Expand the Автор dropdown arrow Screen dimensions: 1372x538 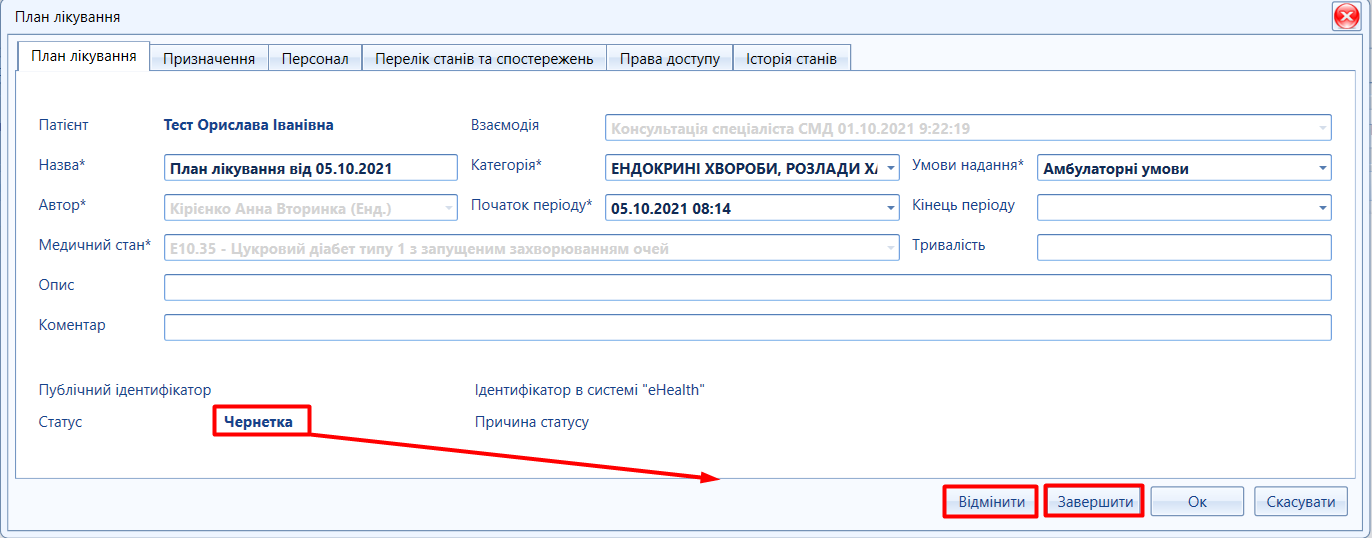(449, 207)
